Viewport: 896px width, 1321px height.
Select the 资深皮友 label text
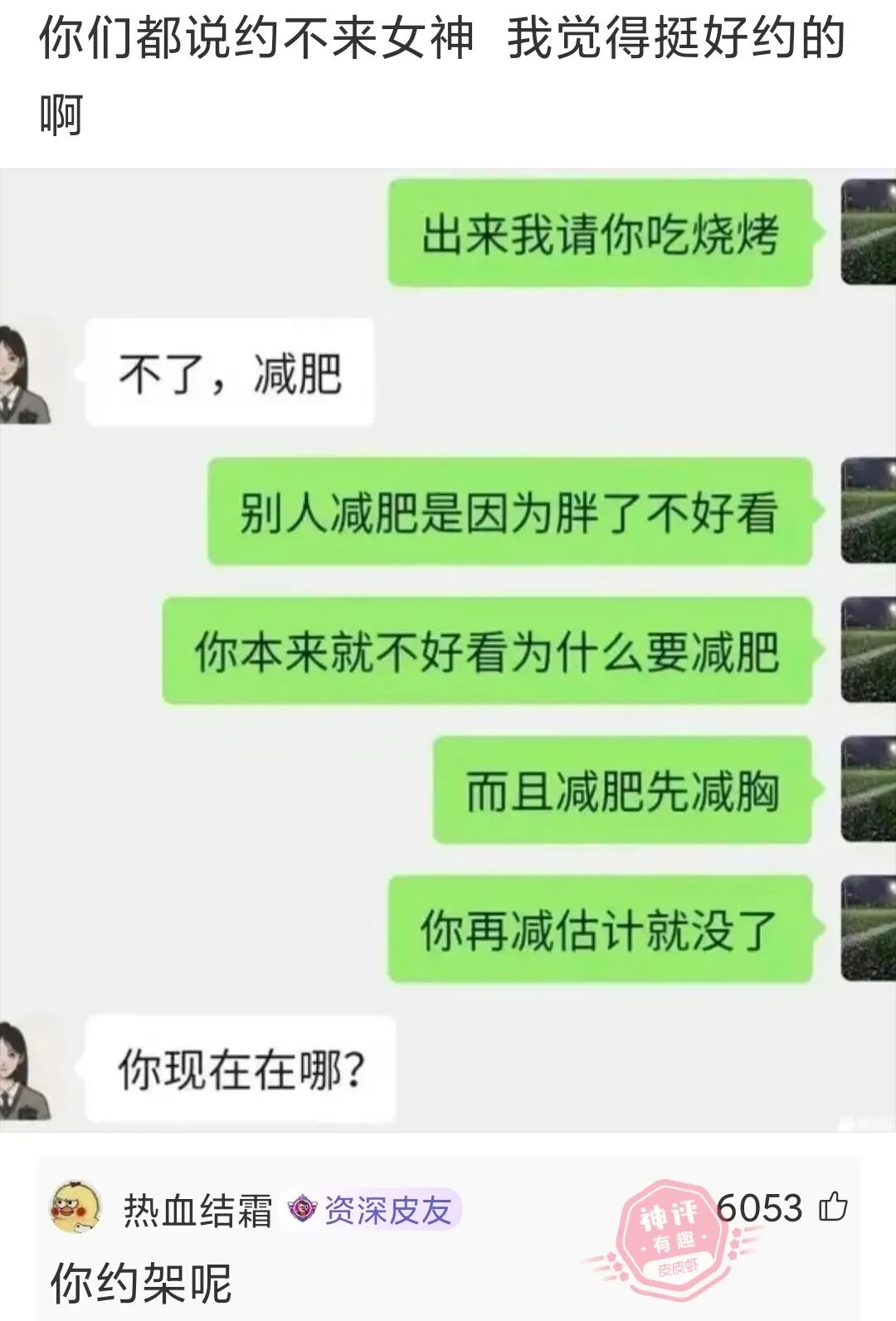(x=387, y=1210)
